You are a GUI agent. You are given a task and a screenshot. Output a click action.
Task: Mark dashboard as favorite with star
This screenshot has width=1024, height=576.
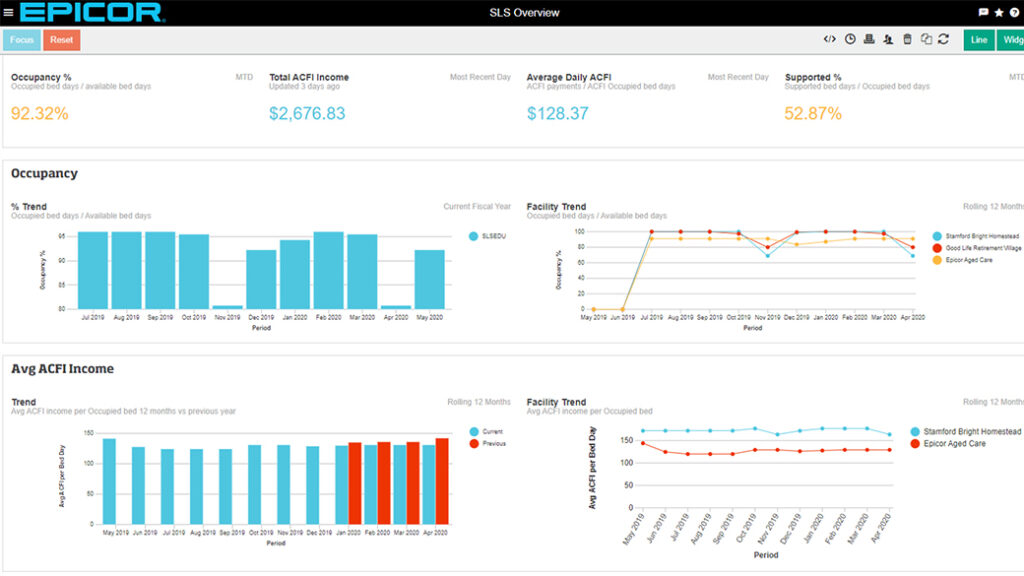pyautogui.click(x=999, y=13)
